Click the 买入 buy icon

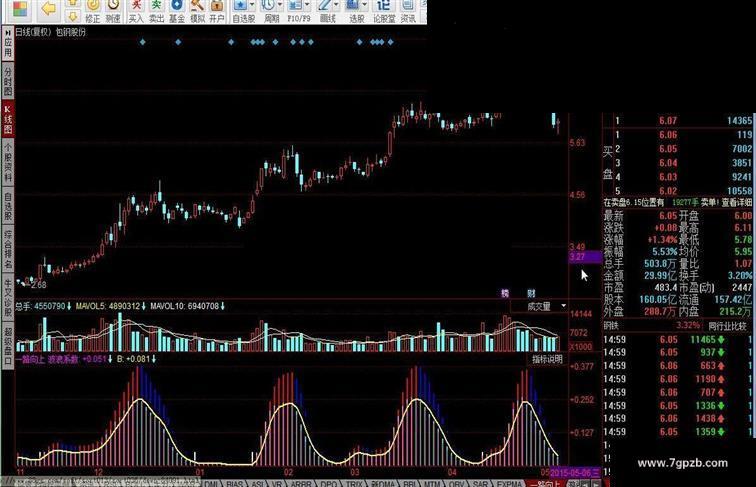pos(136,12)
